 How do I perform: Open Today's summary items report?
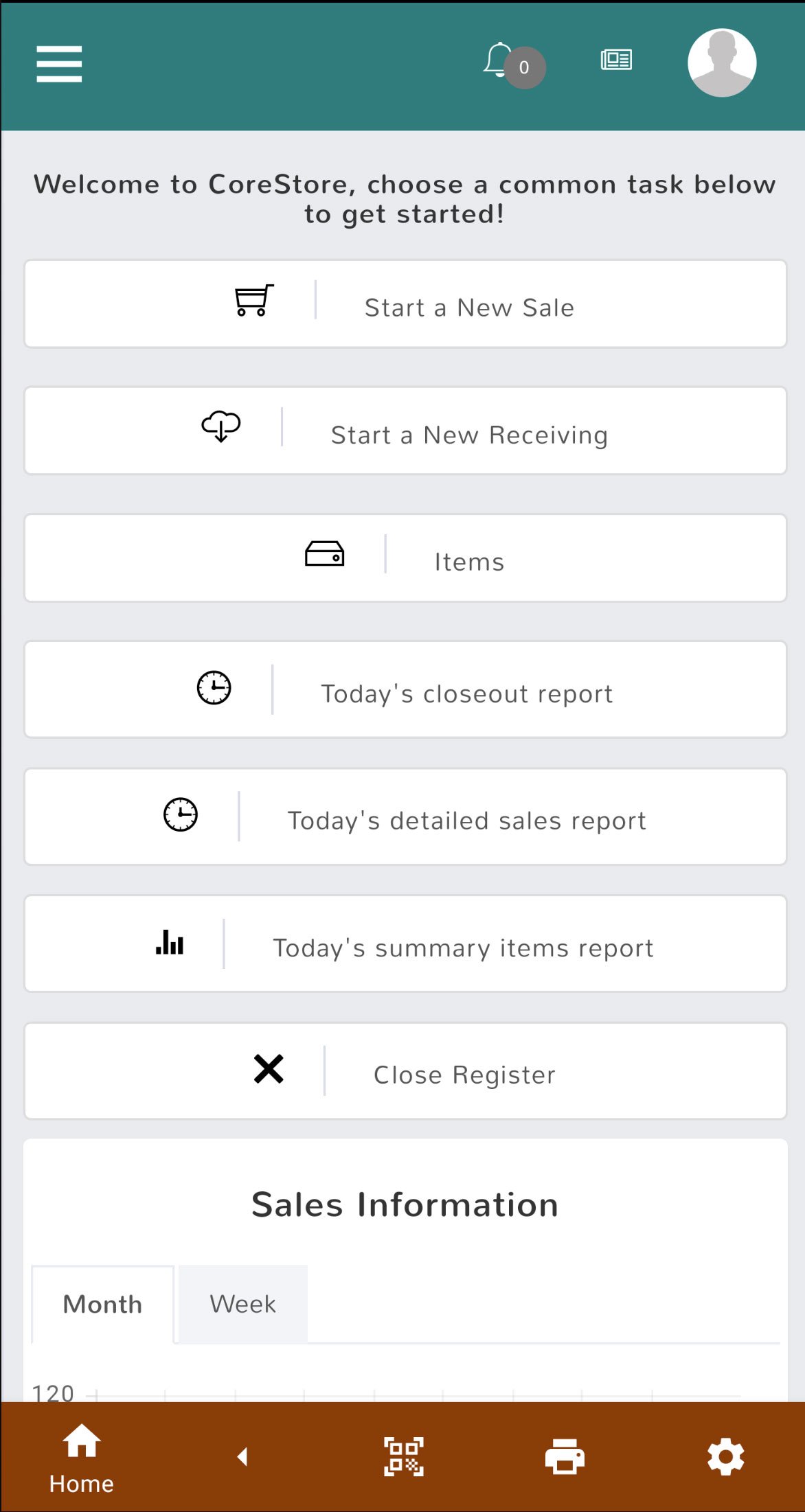[x=463, y=948]
